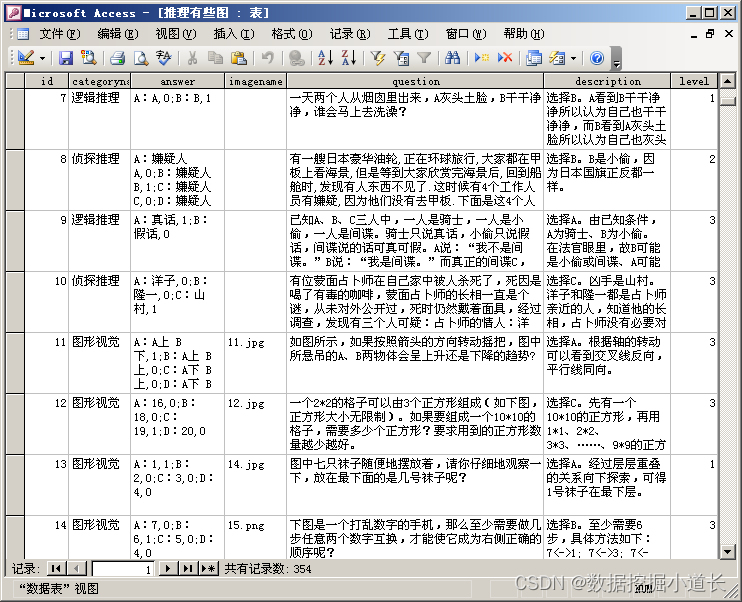Image resolution: width=742 pixels, height=602 pixels.
Task: Click new record navigation button
Action: [x=208, y=568]
